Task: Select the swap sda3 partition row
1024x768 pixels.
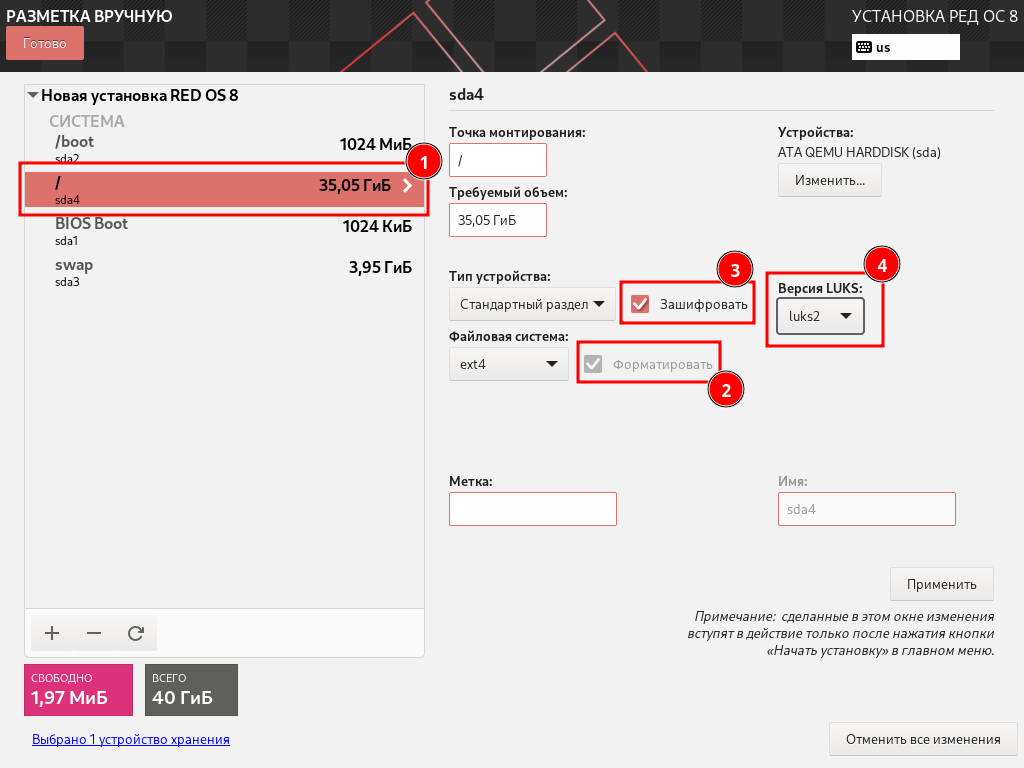Action: click(x=225, y=272)
